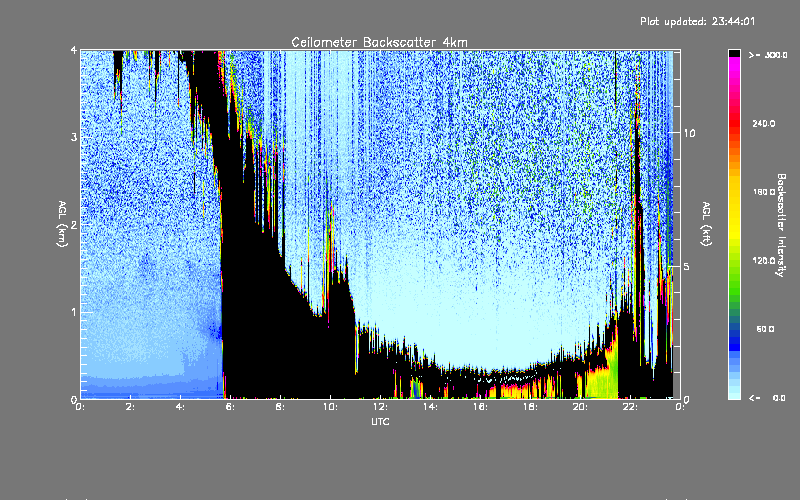
Task: Click the 120.0 colorbar tick label
Action: (x=764, y=260)
